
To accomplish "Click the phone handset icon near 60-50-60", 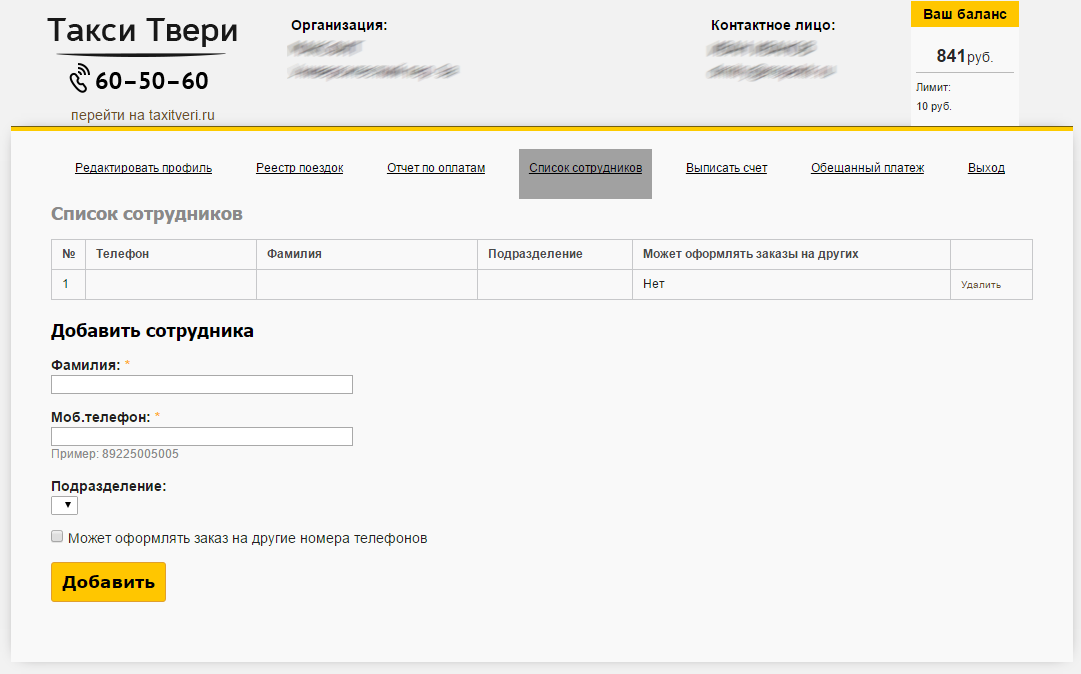I will pos(79,78).
